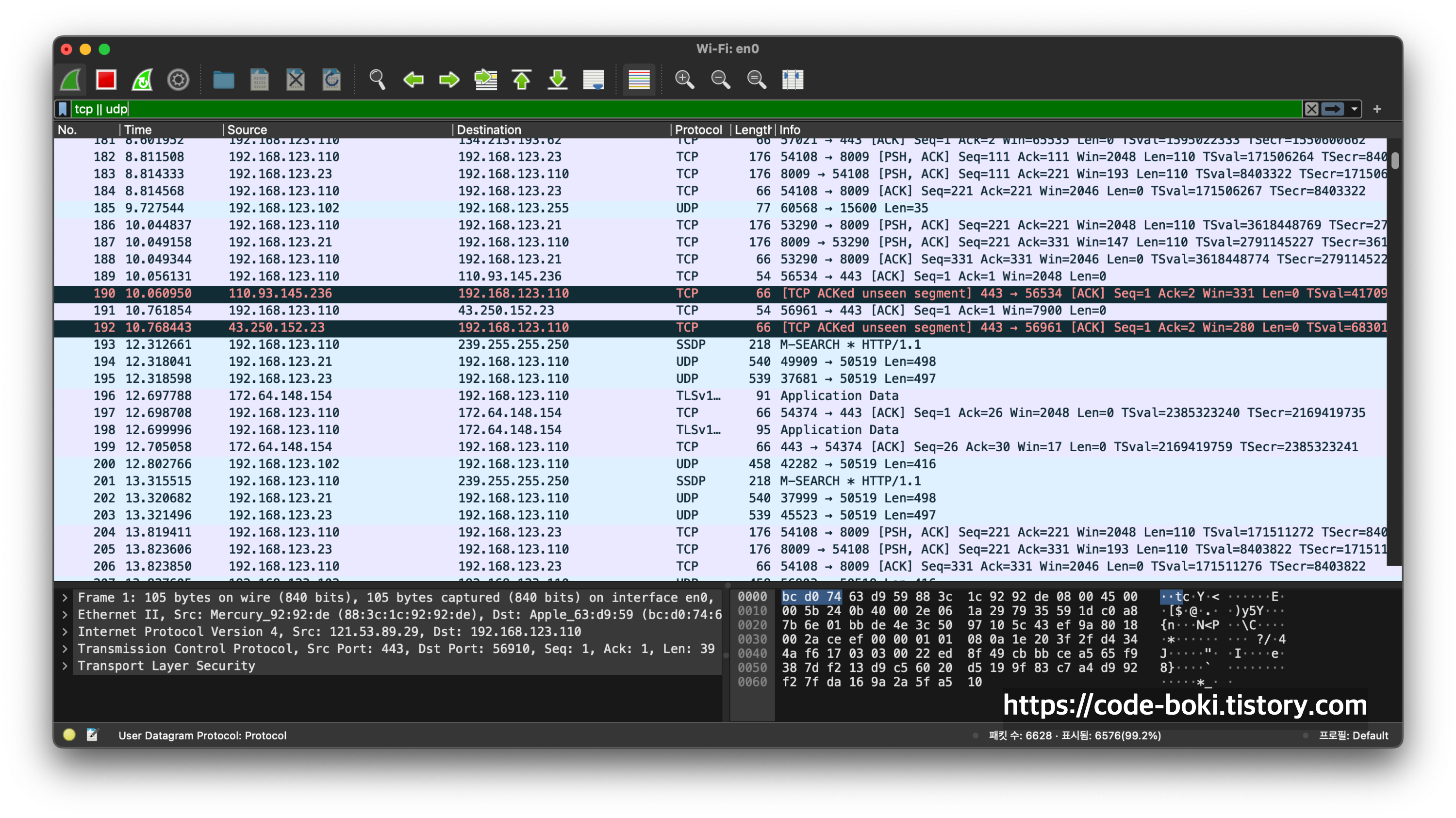1456x818 pixels.
Task: Expand the Transport Layer Security row
Action: click(65, 666)
